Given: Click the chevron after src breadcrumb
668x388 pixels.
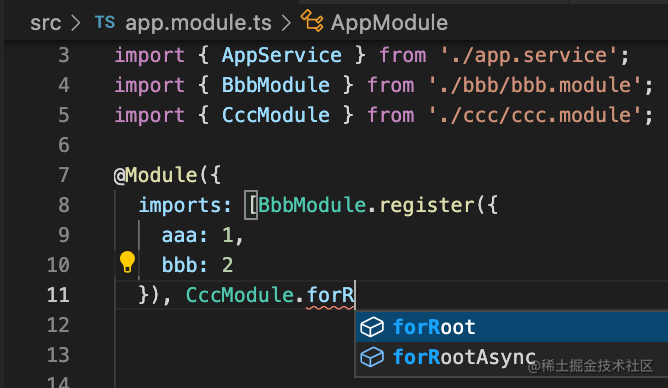Looking at the screenshot, I should click(x=76, y=23).
